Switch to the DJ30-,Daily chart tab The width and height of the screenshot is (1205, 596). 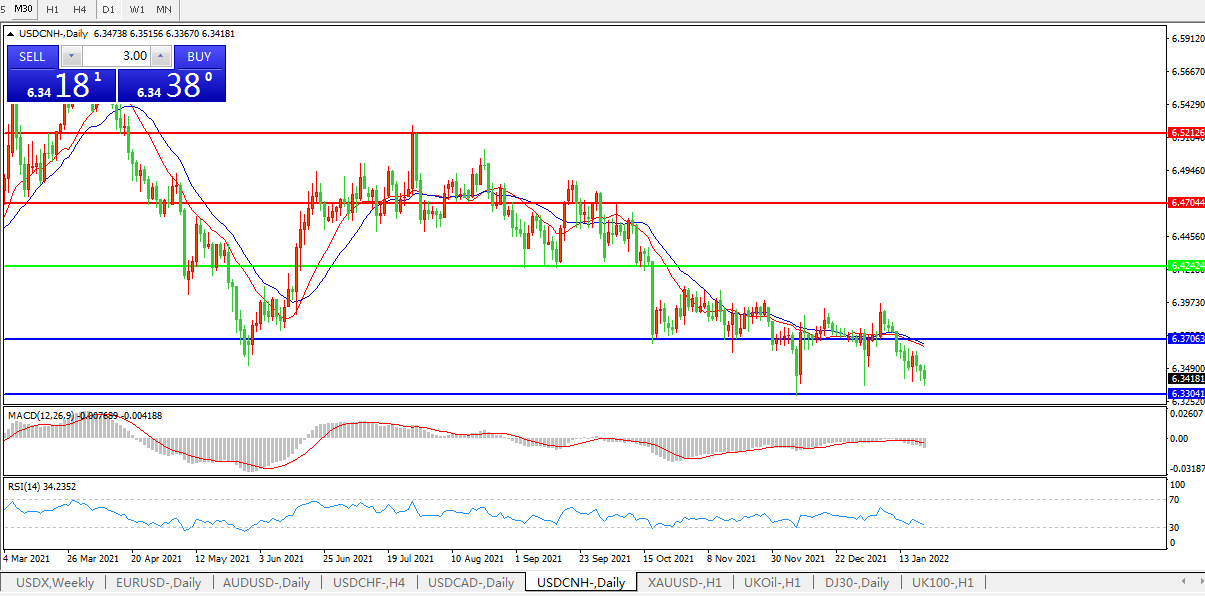tap(860, 582)
